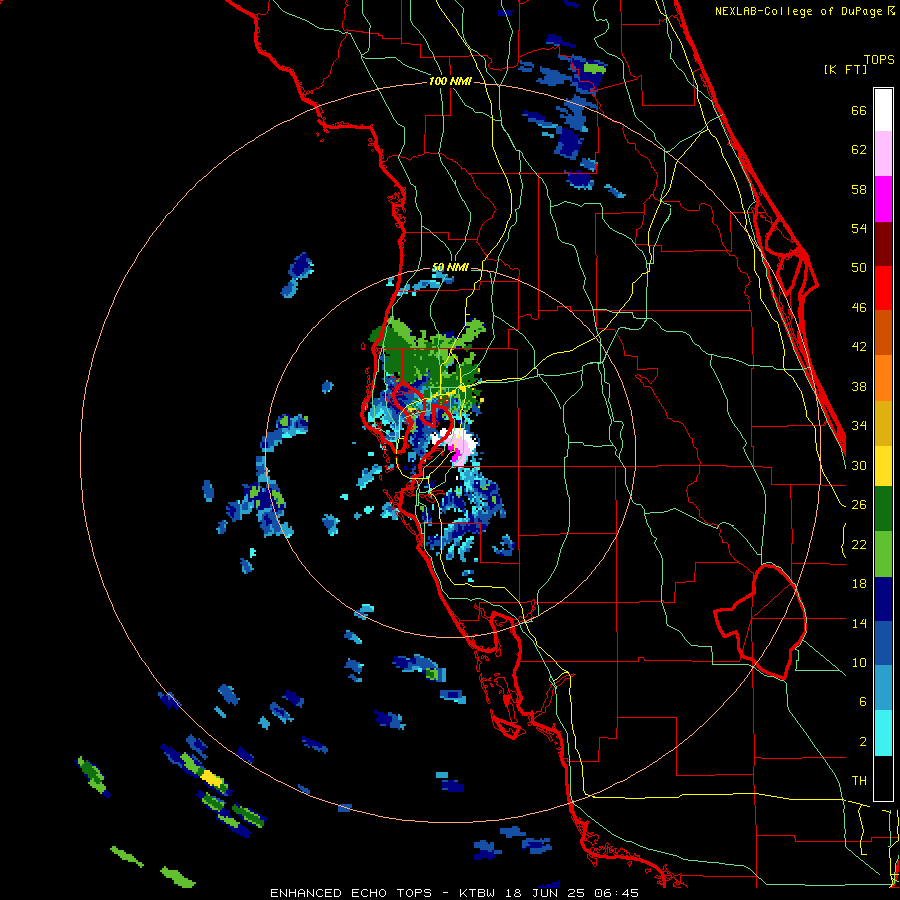Click the 26 legend value label
900x900 pixels.
click(859, 505)
